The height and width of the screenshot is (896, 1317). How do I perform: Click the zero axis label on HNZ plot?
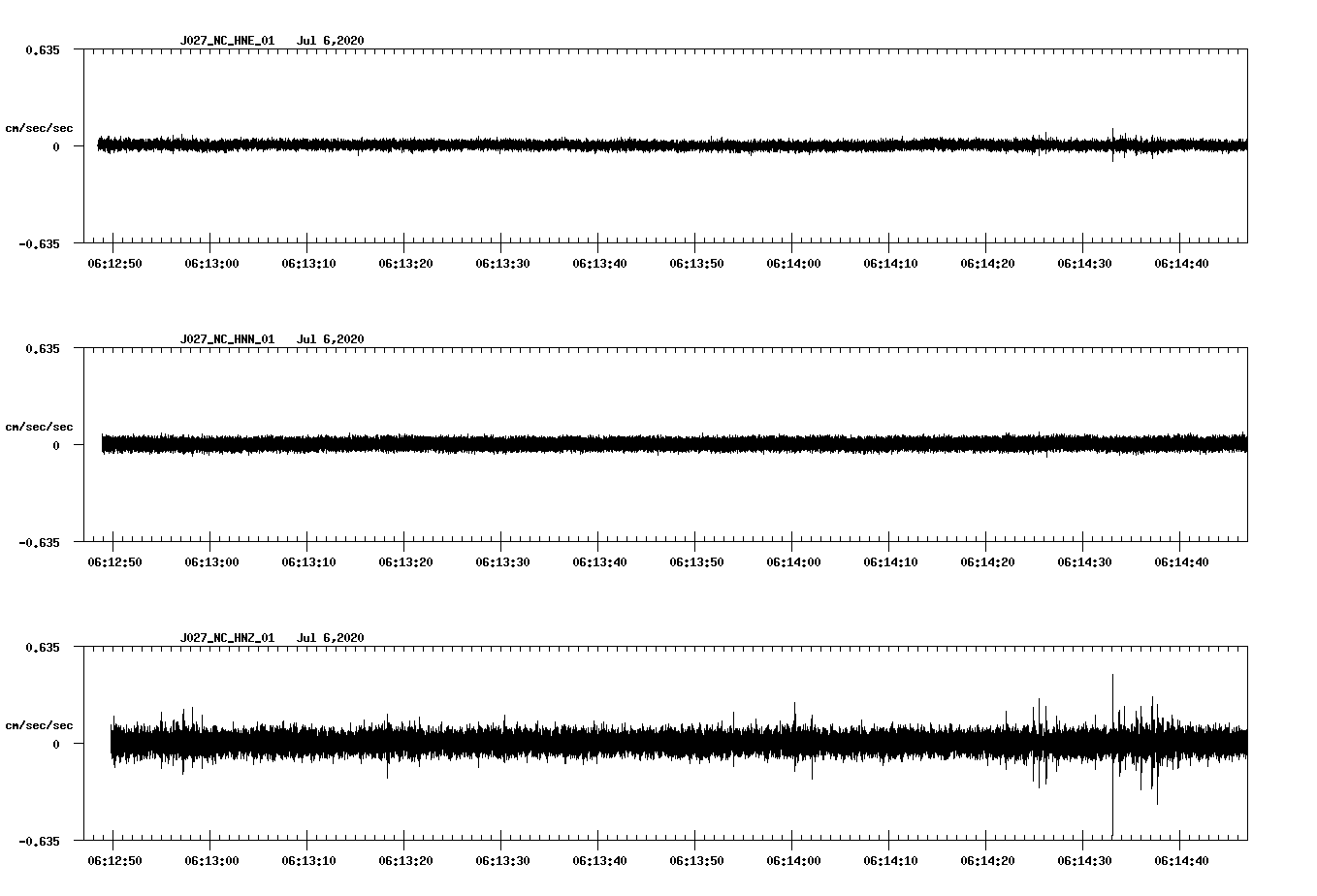pos(56,744)
